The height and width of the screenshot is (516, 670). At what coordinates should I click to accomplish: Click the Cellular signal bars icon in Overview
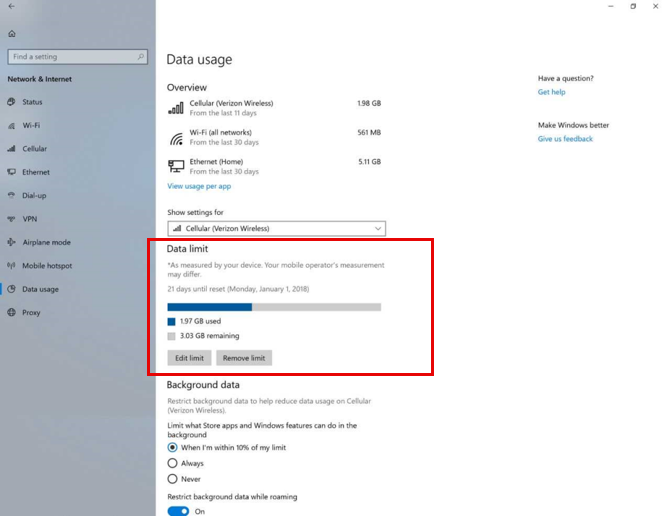(x=176, y=108)
